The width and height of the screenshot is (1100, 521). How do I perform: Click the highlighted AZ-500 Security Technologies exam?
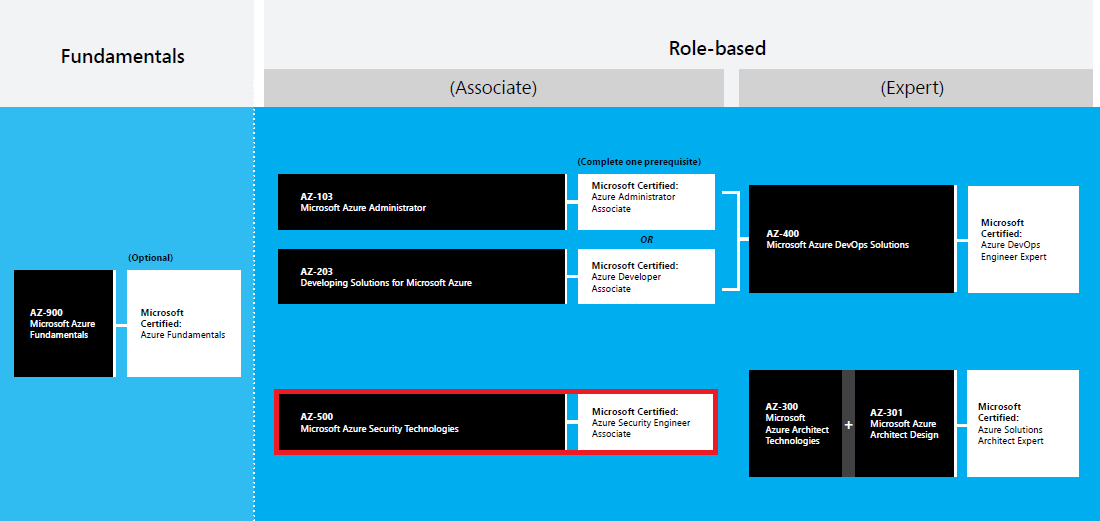pyautogui.click(x=421, y=422)
